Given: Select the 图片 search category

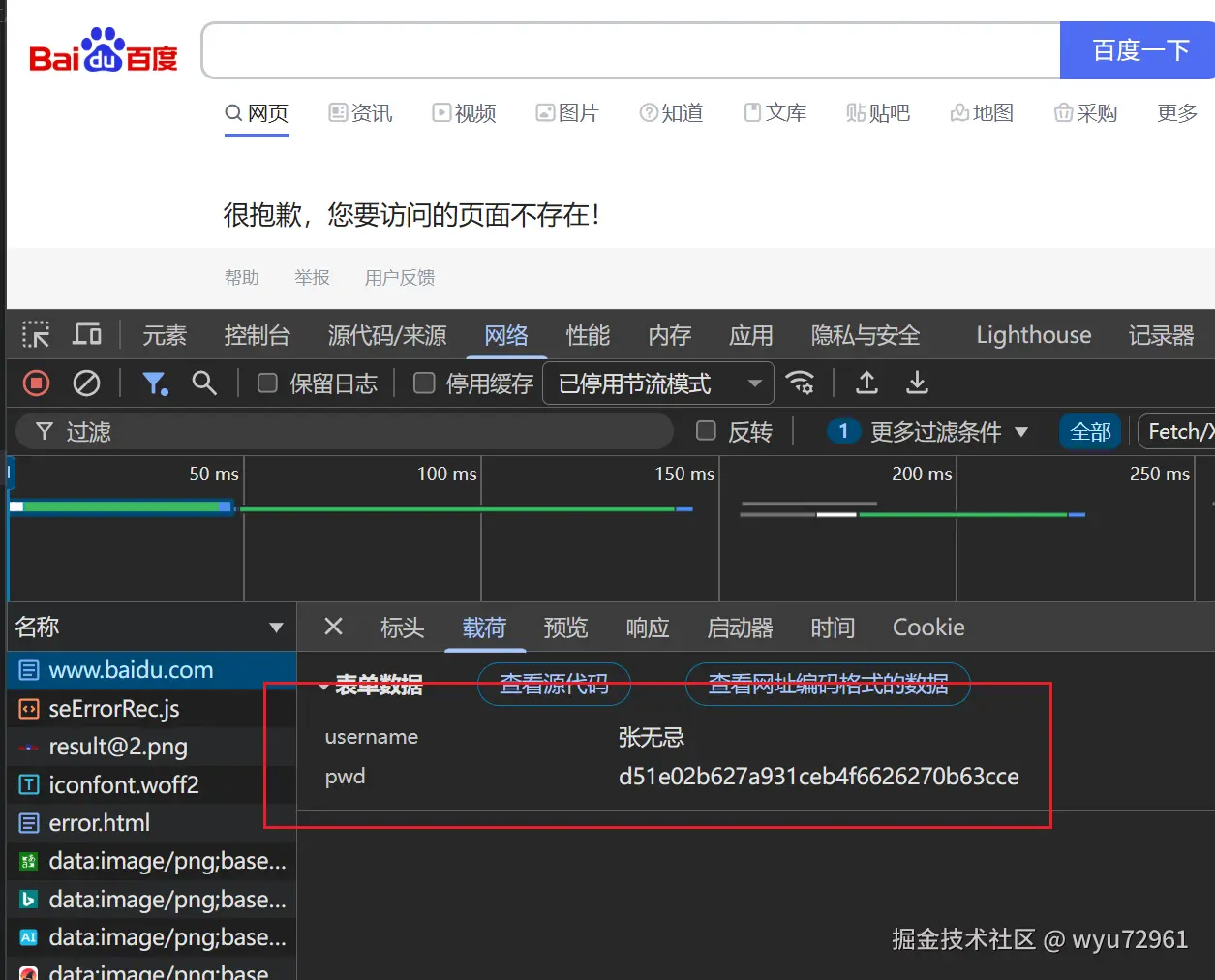Looking at the screenshot, I should tap(567, 113).
